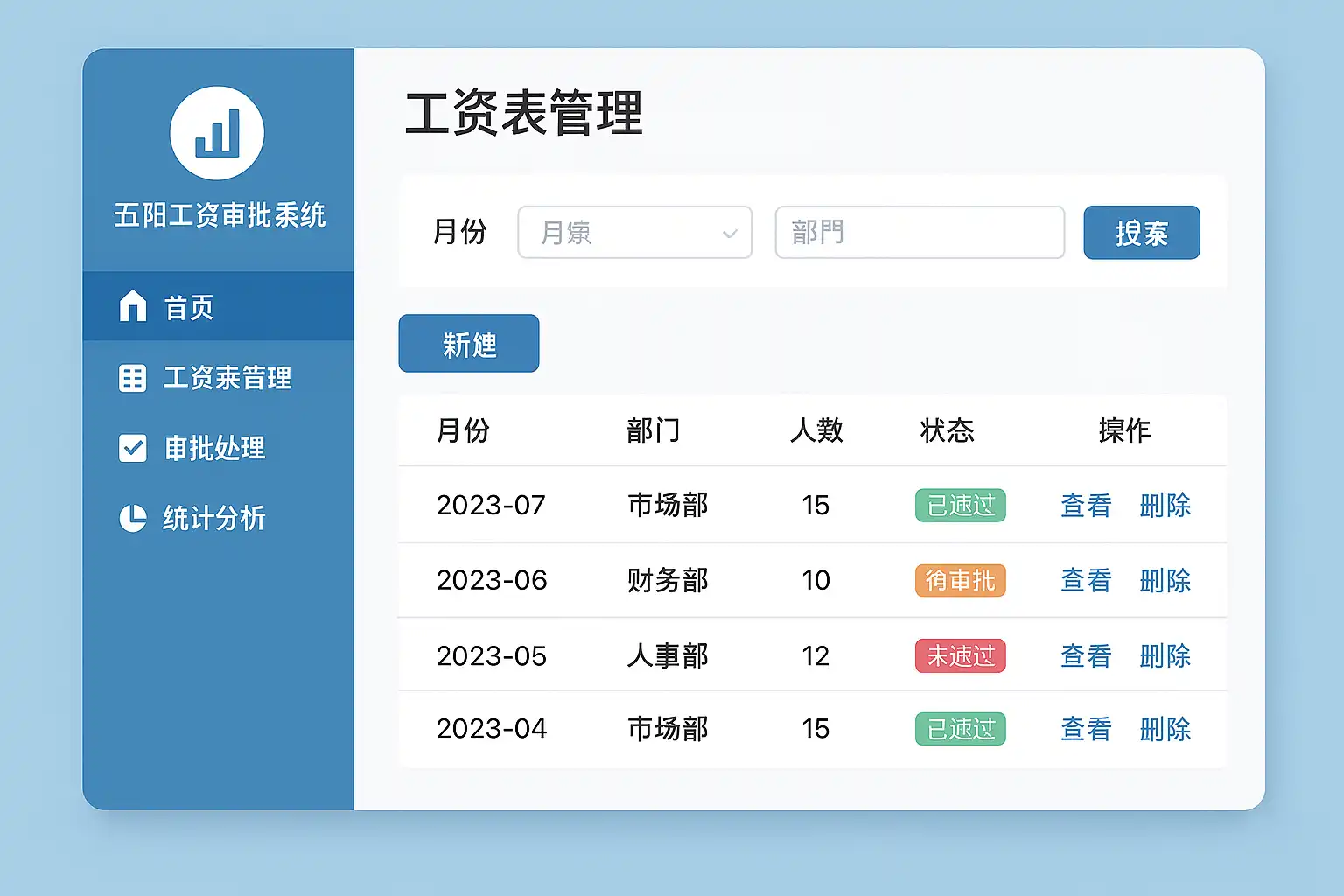Screen dimensions: 1344x896
Task: Delete the 2023-07 市场部 record
Action: click(x=1165, y=506)
